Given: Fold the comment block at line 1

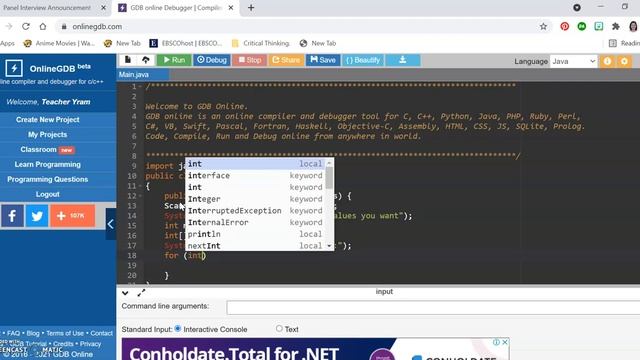Looking at the screenshot, I should (140, 87).
